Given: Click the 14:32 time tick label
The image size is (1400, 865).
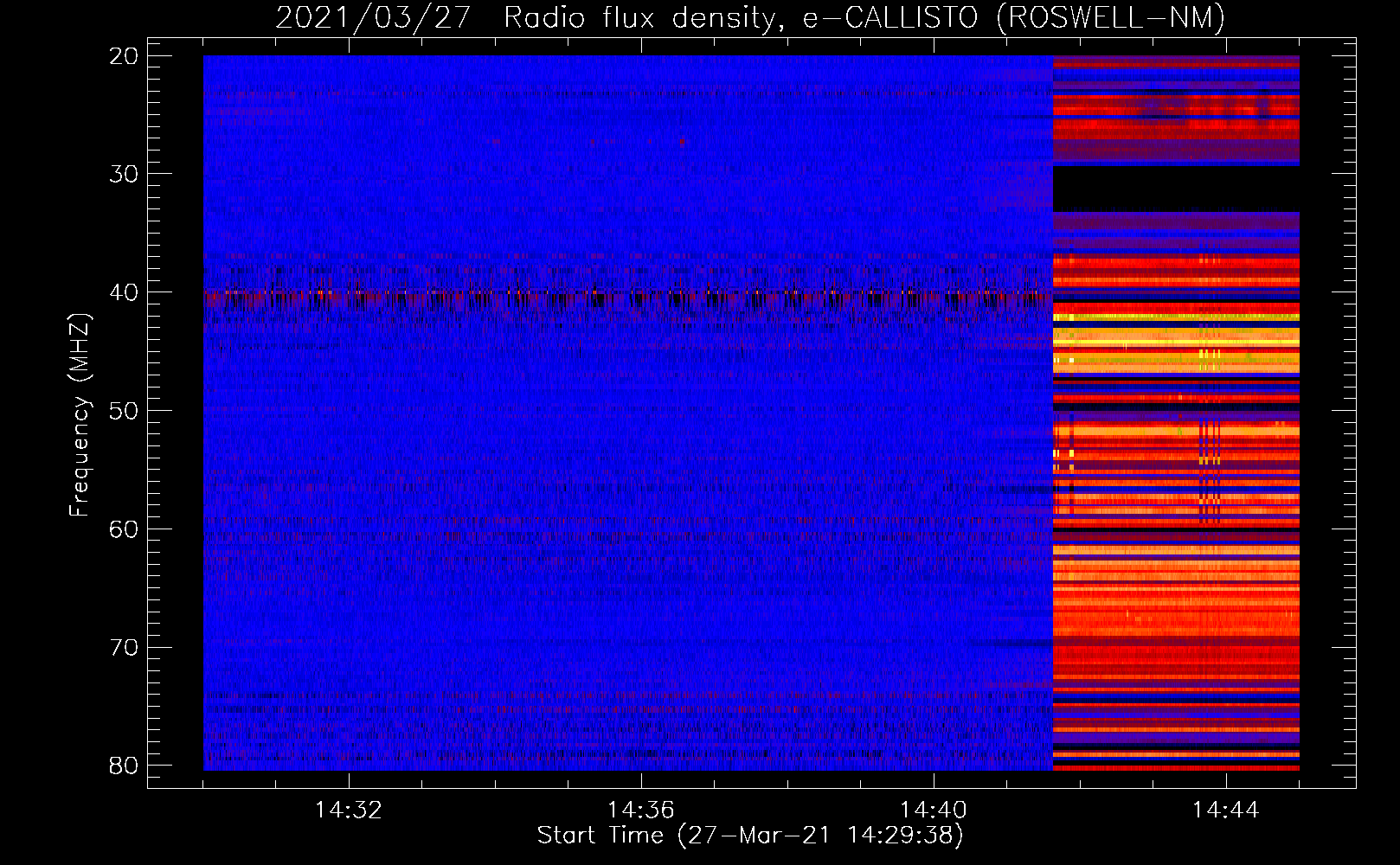Looking at the screenshot, I should tap(349, 811).
